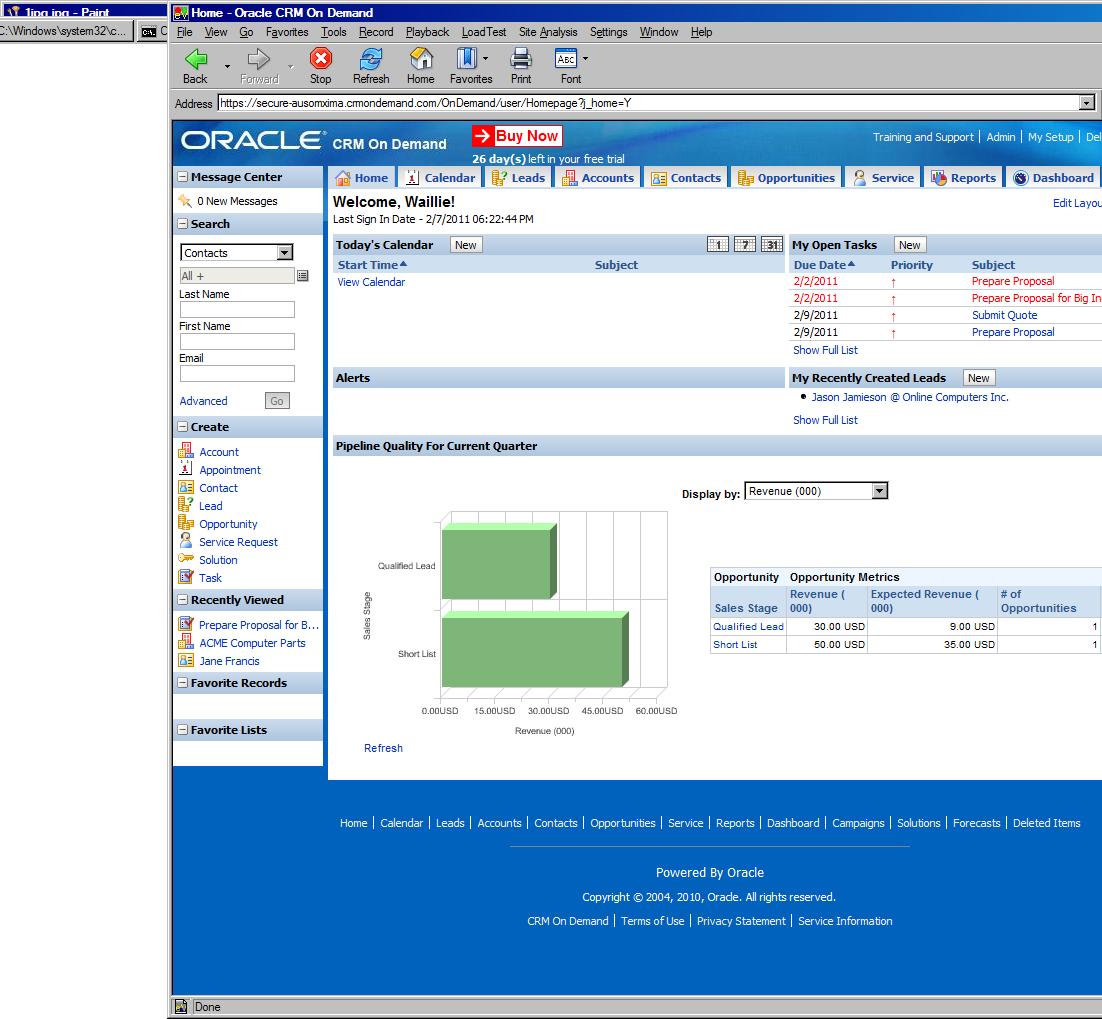Click the Print printer icon
Screen dimensions: 1102x1019
pos(521,59)
